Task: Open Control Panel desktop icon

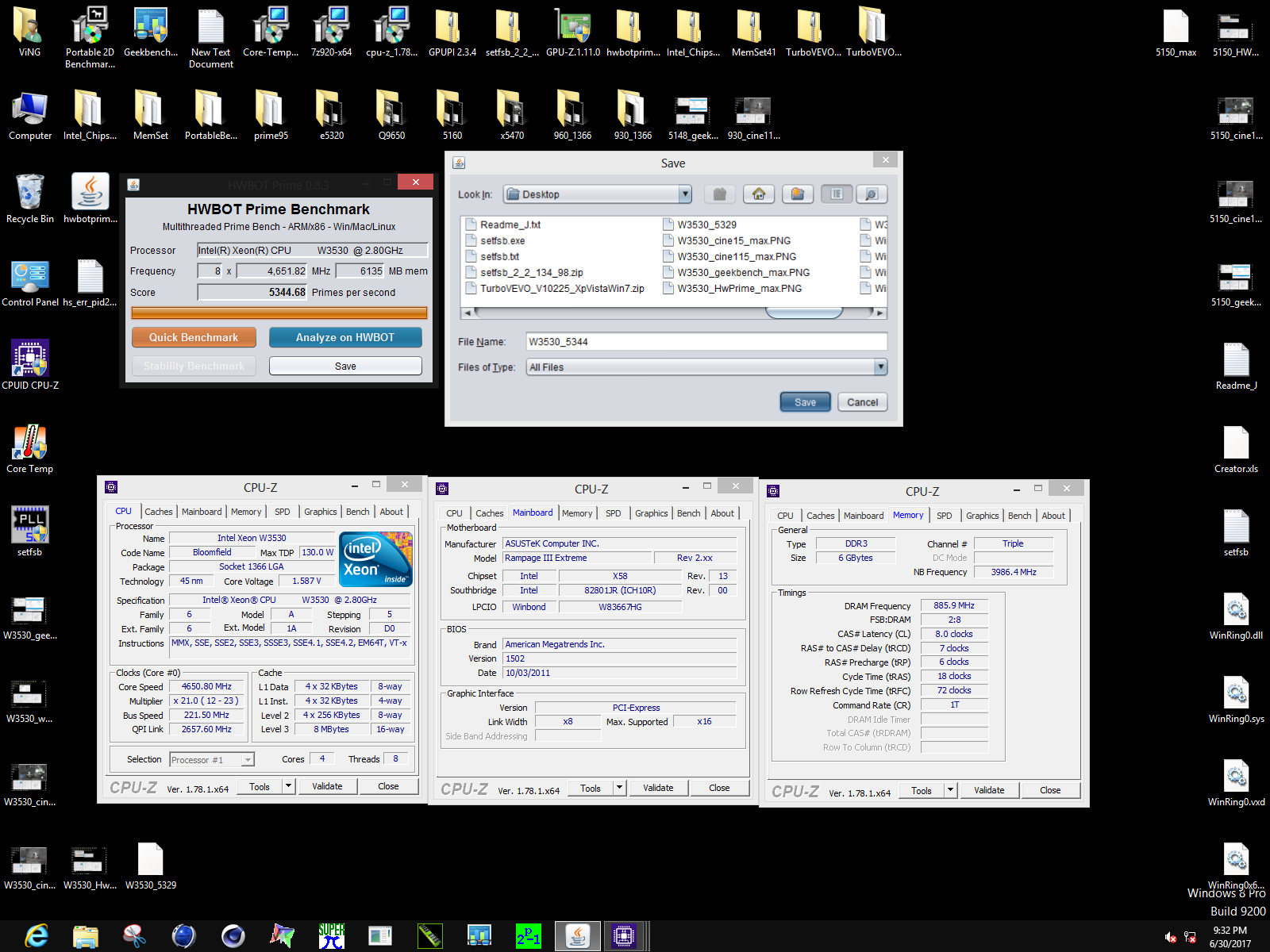Action: pyautogui.click(x=30, y=282)
